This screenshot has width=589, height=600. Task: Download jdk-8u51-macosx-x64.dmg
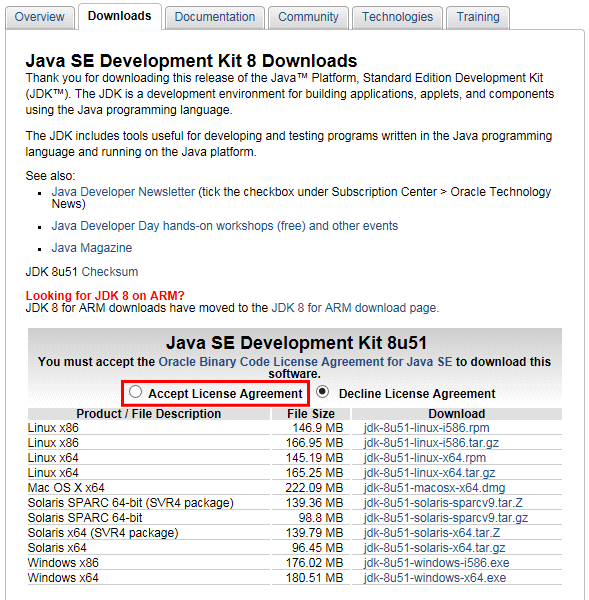[x=434, y=488]
